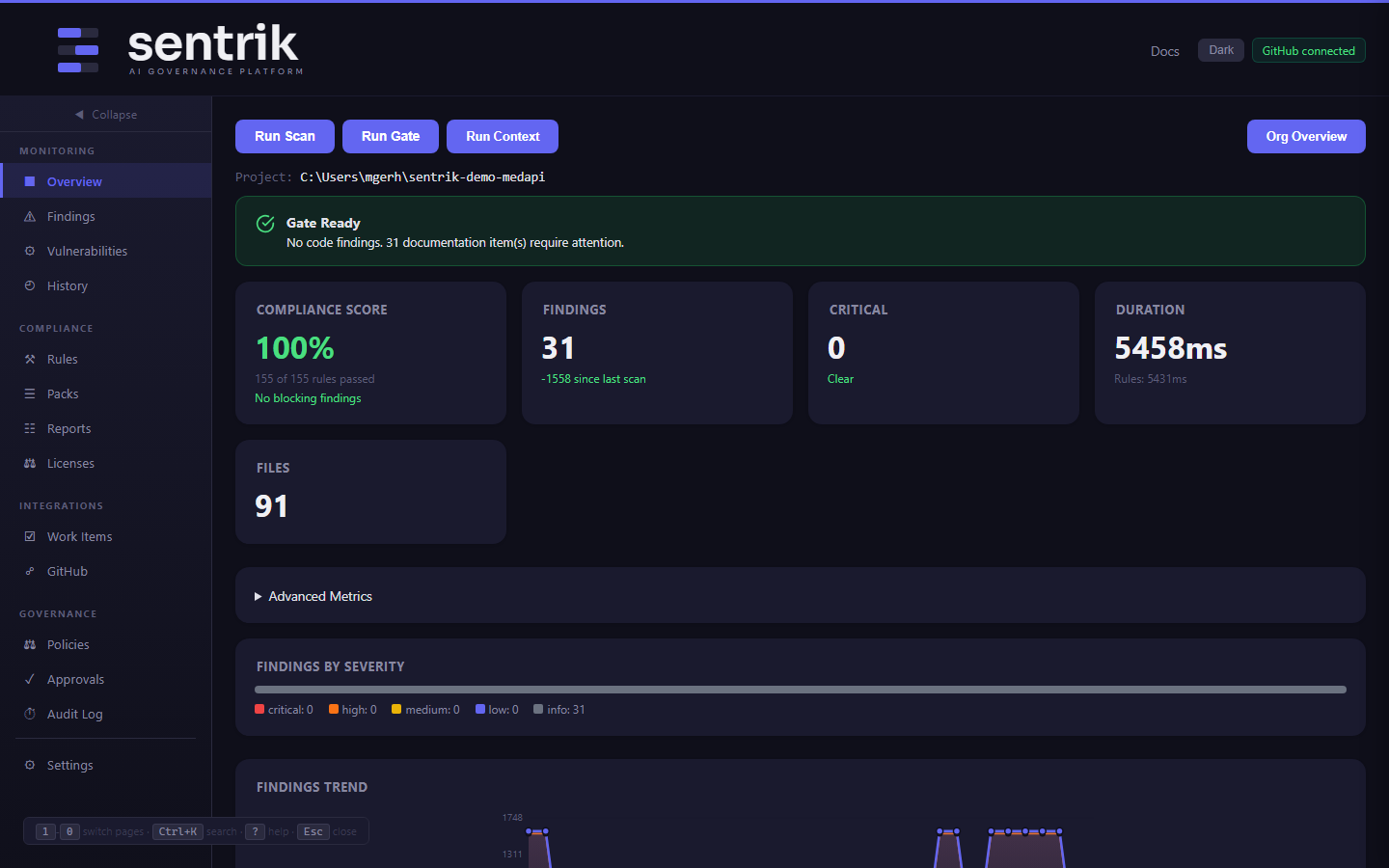This screenshot has height=868, width=1389.
Task: Click the Run Gate button
Action: click(x=391, y=136)
